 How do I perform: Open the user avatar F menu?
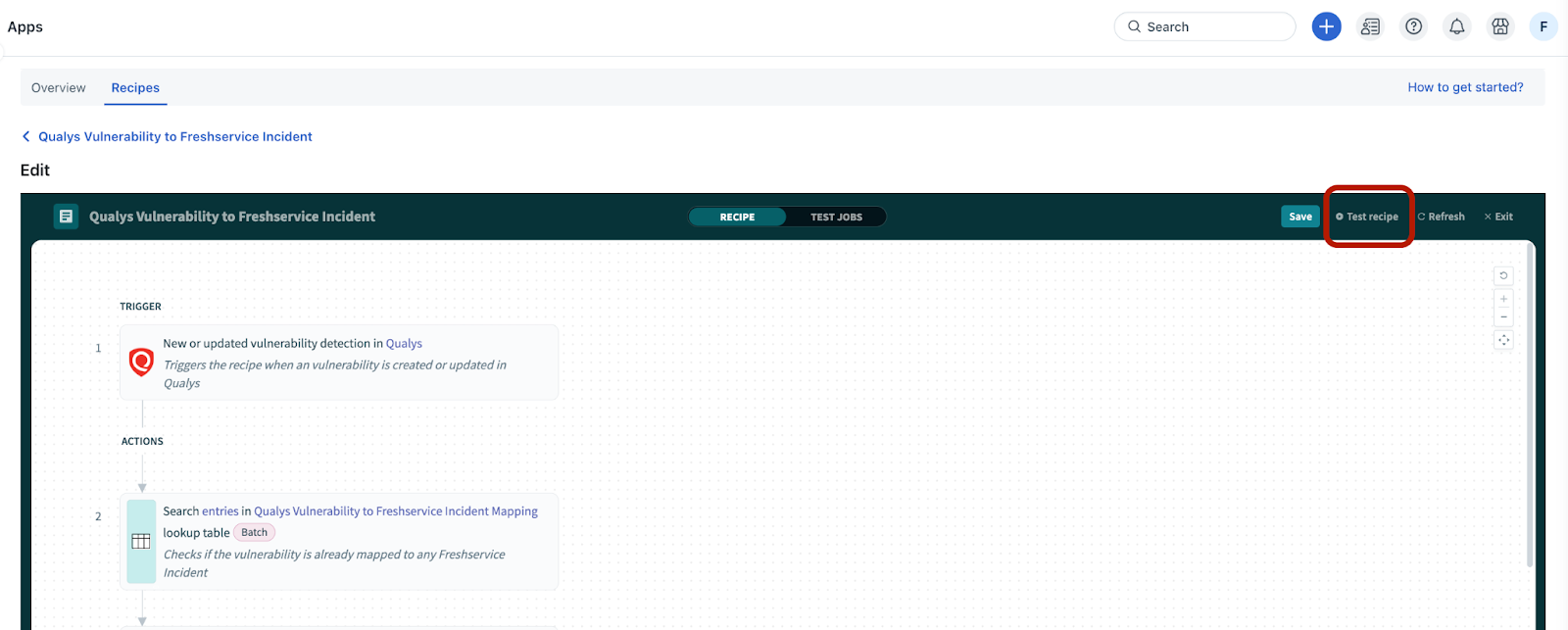1543,26
